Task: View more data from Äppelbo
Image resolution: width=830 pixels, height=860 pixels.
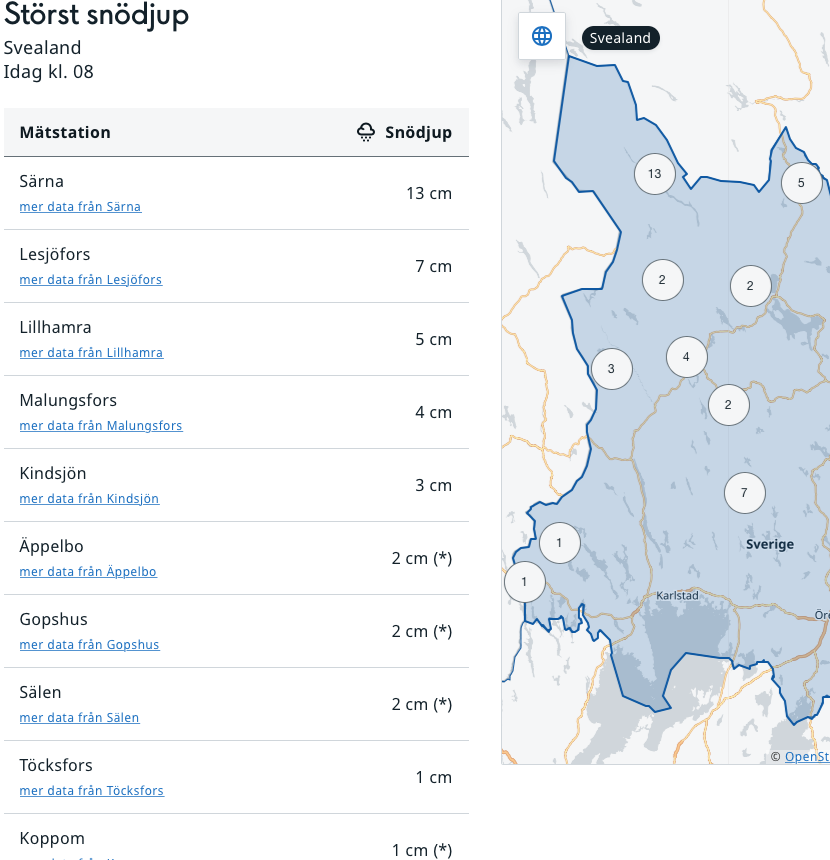Action: coord(88,572)
